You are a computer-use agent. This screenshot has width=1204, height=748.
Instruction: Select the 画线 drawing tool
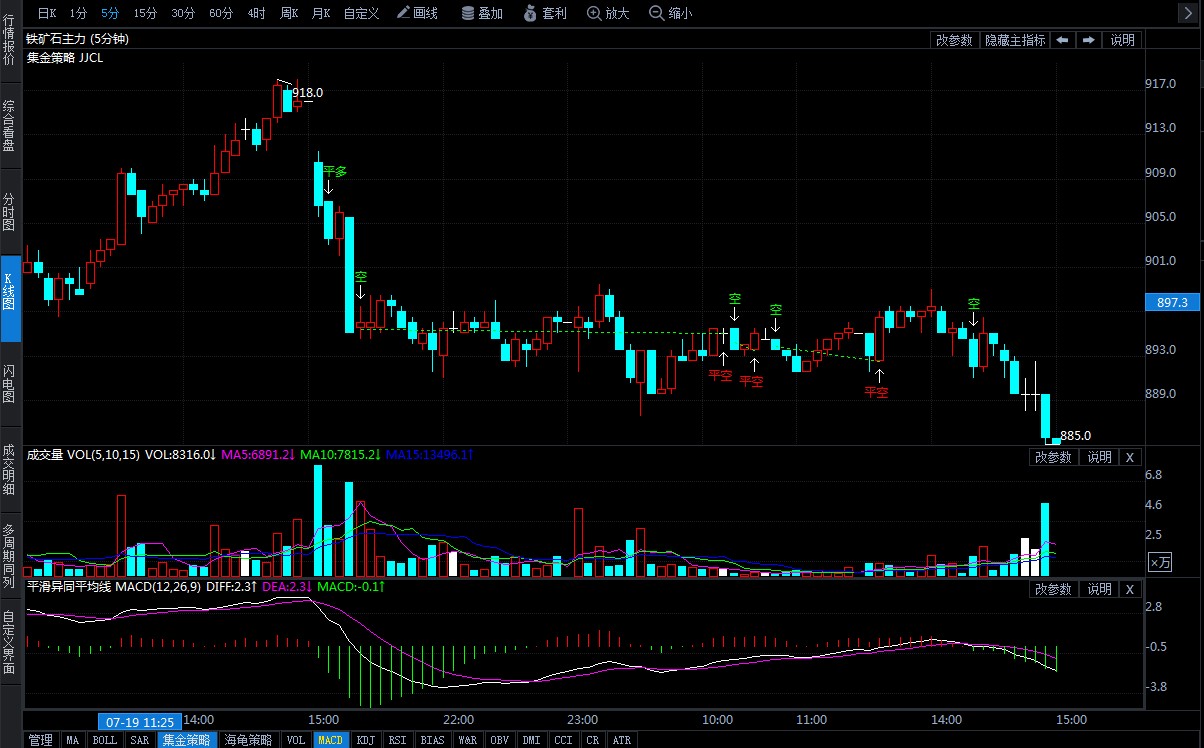click(x=417, y=13)
